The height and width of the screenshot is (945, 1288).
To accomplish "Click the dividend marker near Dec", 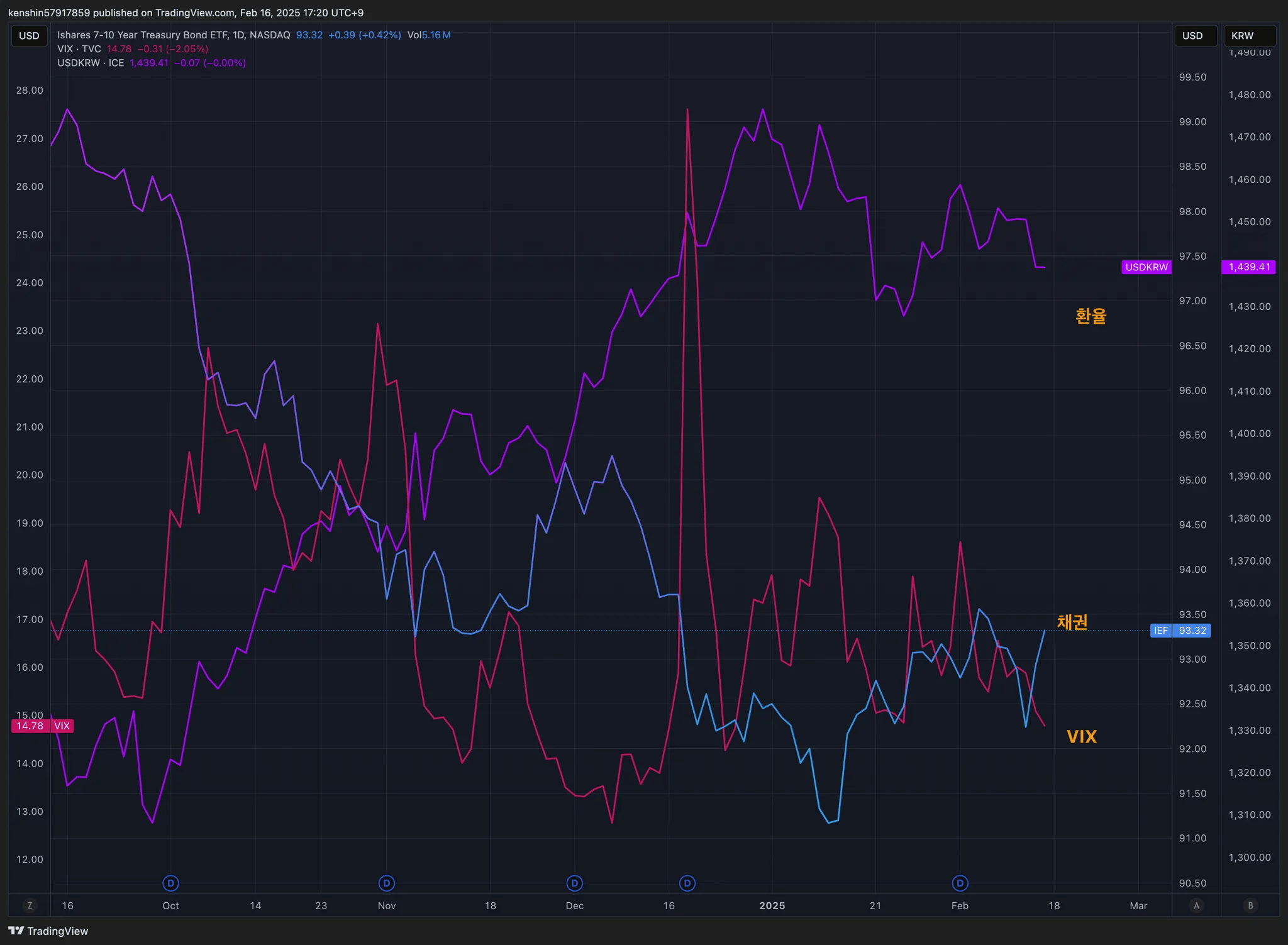I will click(x=574, y=883).
